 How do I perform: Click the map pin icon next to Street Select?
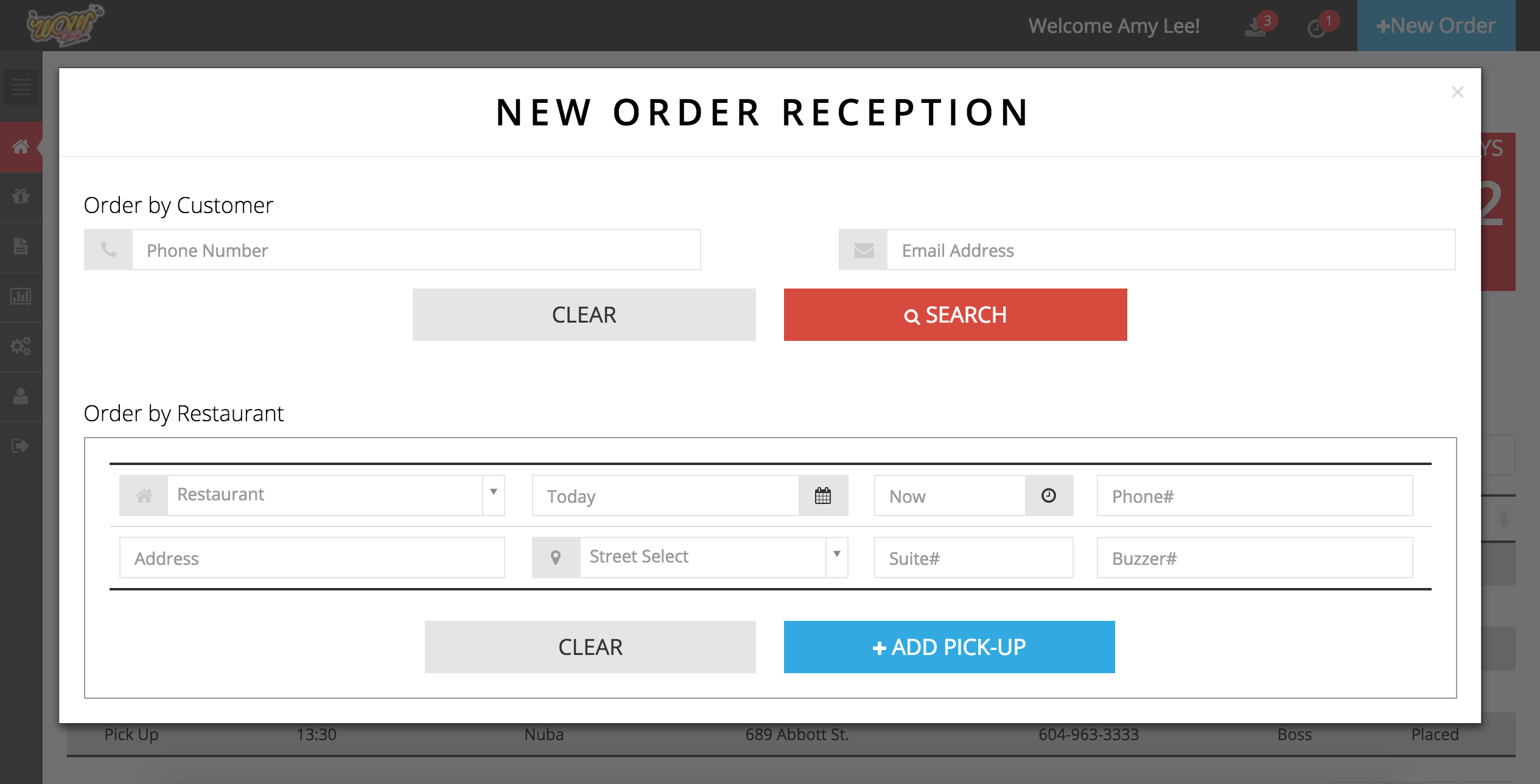(x=556, y=557)
